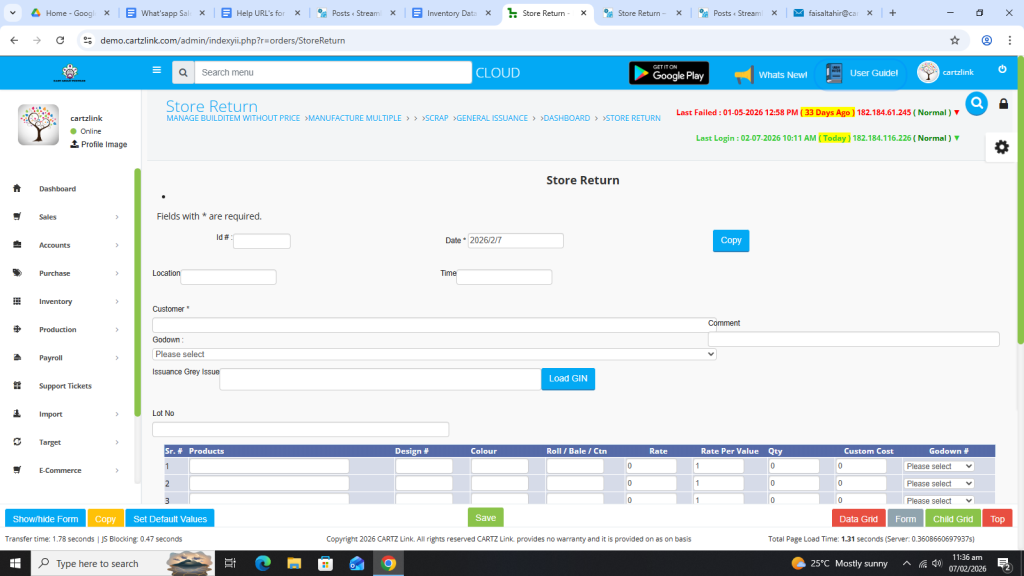Click the Load GIN button
This screenshot has width=1024, height=576.
pyautogui.click(x=570, y=379)
